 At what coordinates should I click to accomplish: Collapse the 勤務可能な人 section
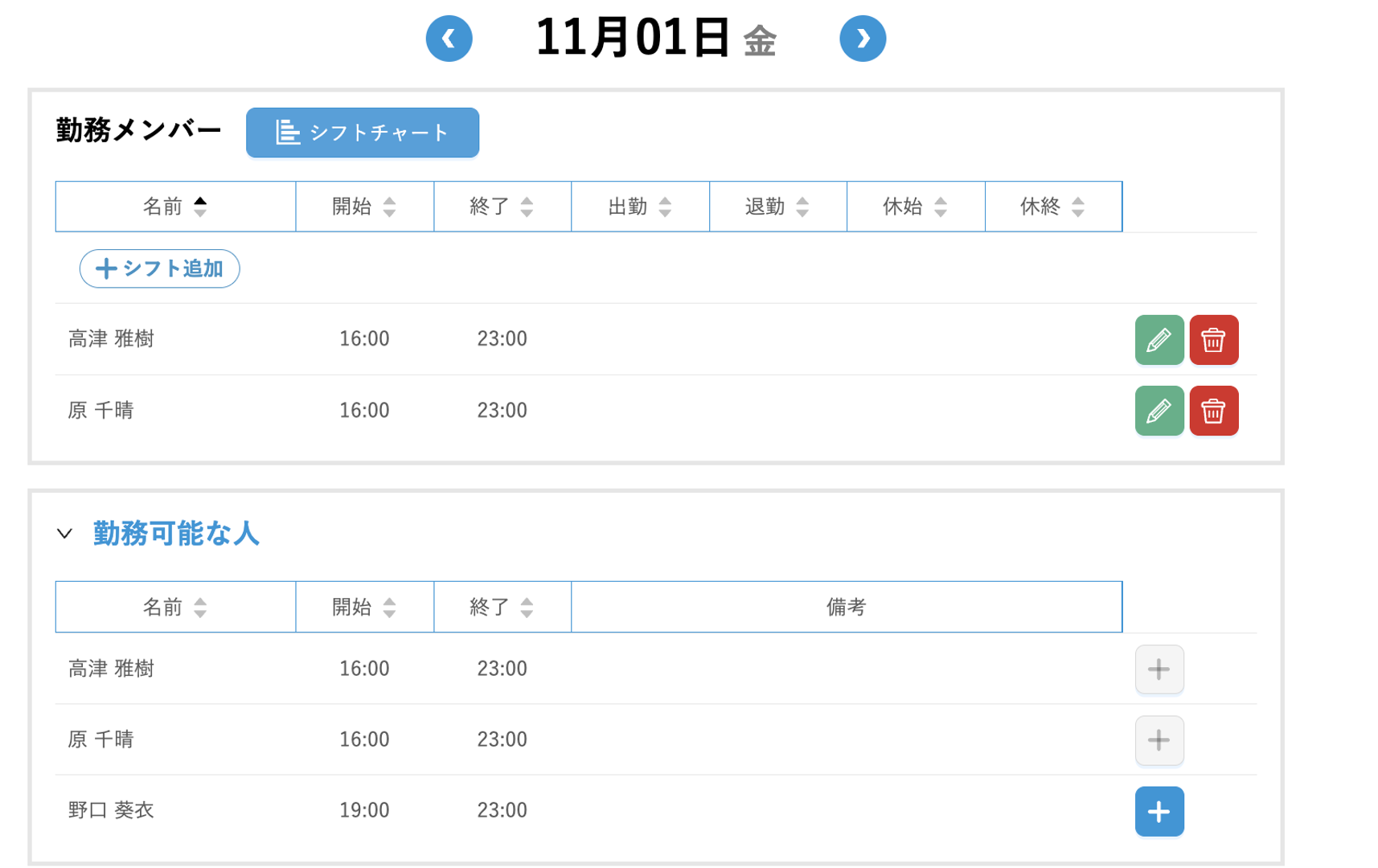[x=65, y=534]
